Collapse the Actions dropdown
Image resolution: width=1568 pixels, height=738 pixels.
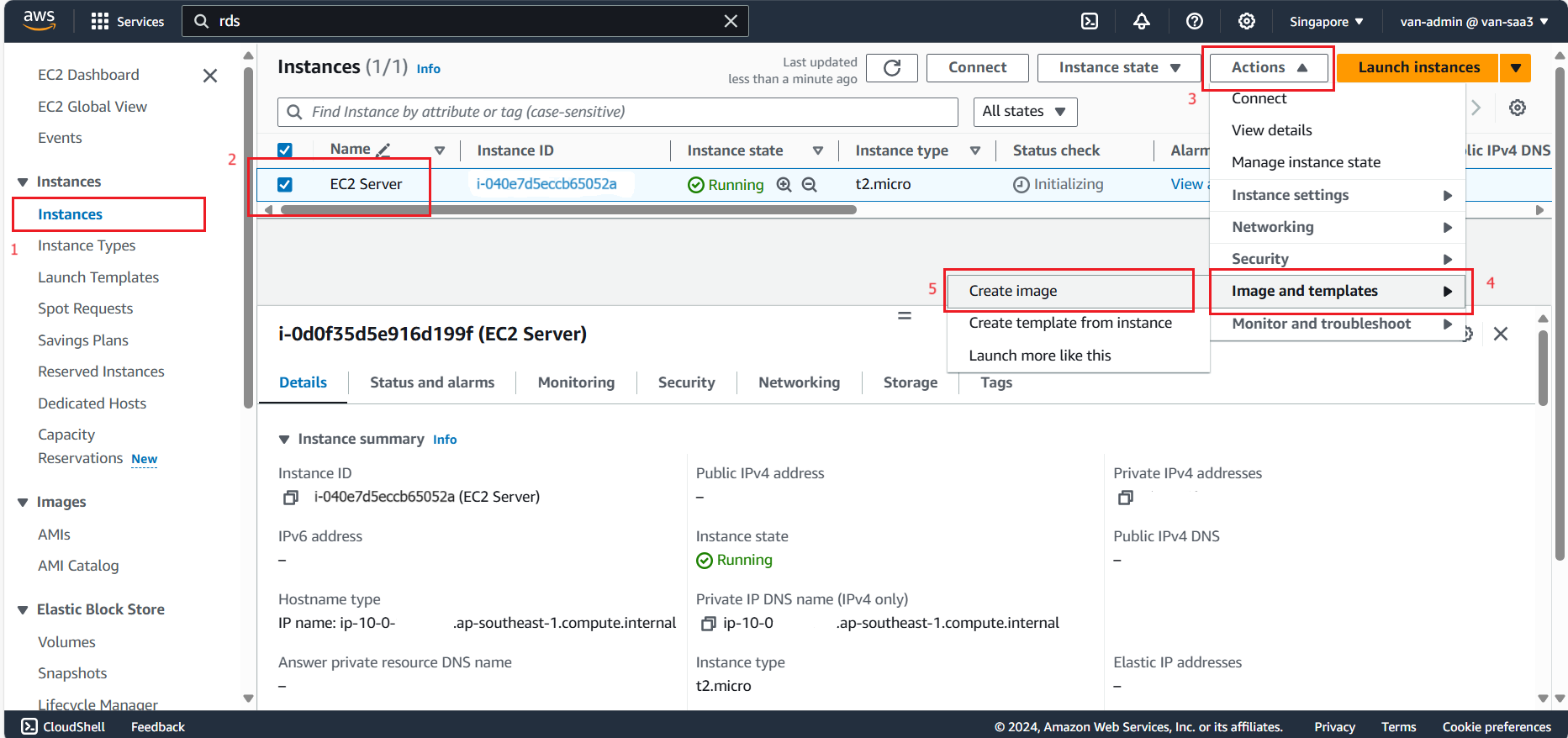[1269, 68]
